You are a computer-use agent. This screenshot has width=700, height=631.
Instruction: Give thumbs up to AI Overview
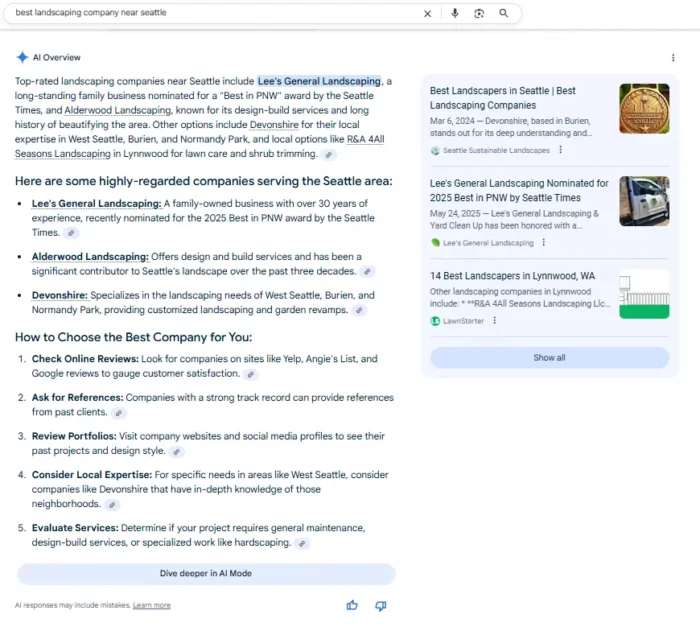click(x=352, y=605)
